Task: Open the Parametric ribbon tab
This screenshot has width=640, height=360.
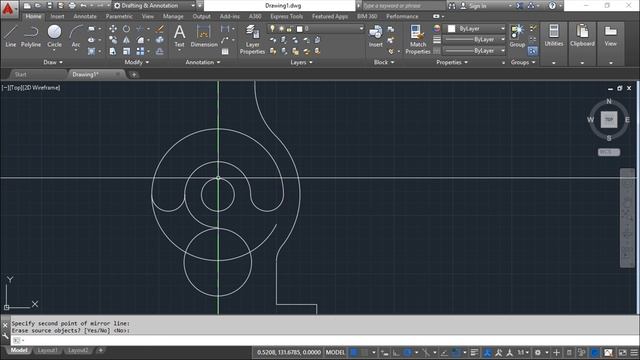Action: 119,16
